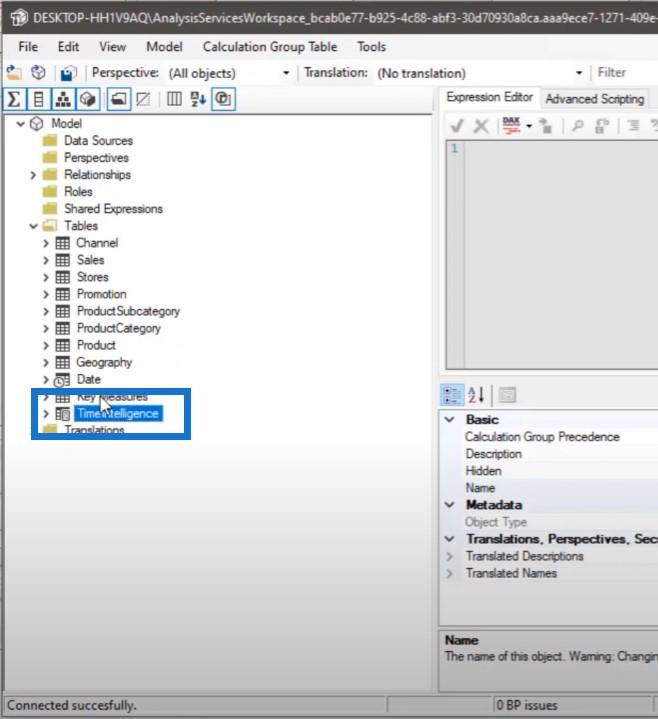Click the Tables open folder icon
This screenshot has height=719, width=658.
pyautogui.click(x=50, y=226)
